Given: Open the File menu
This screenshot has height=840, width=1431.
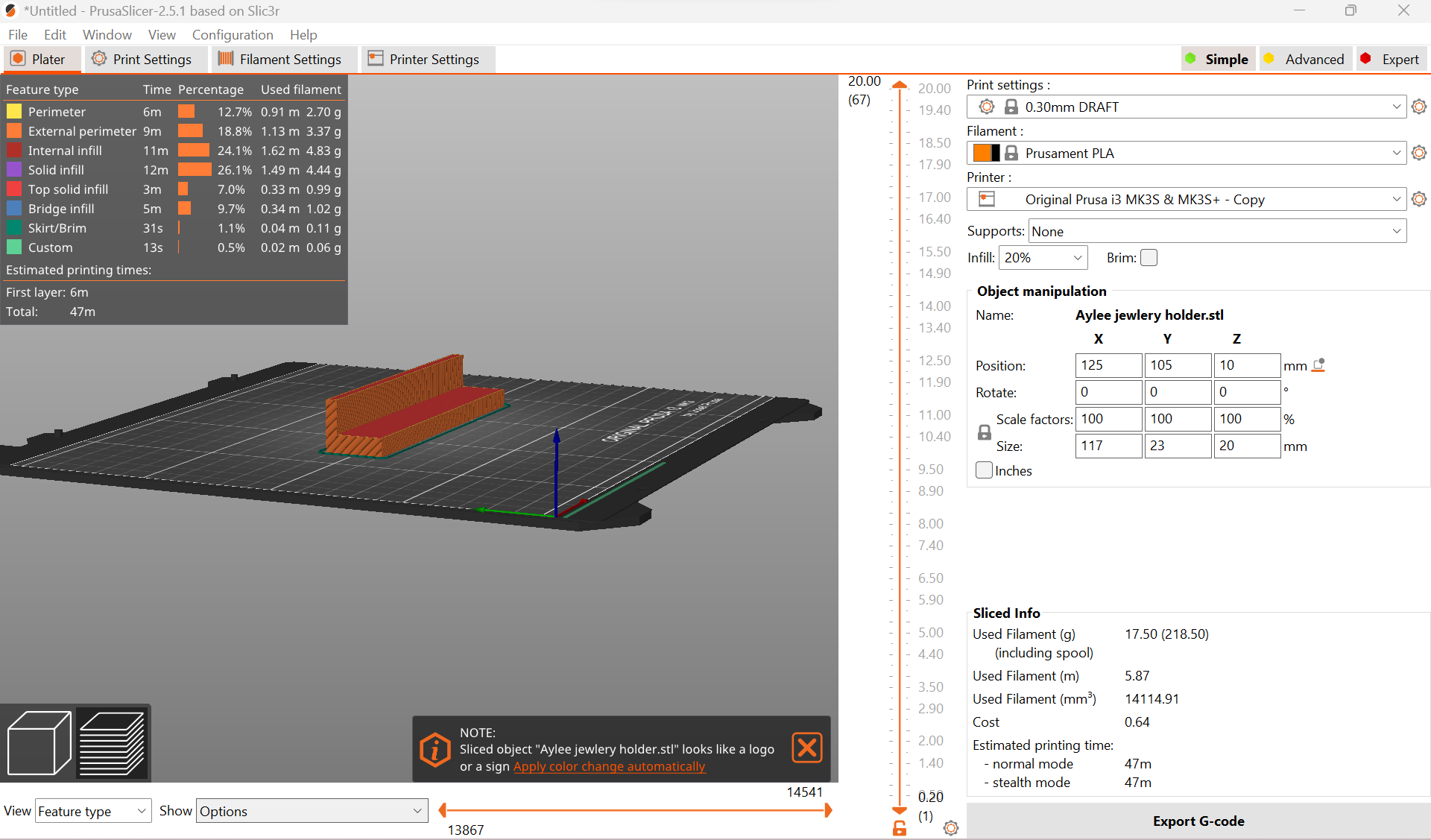Looking at the screenshot, I should (18, 34).
